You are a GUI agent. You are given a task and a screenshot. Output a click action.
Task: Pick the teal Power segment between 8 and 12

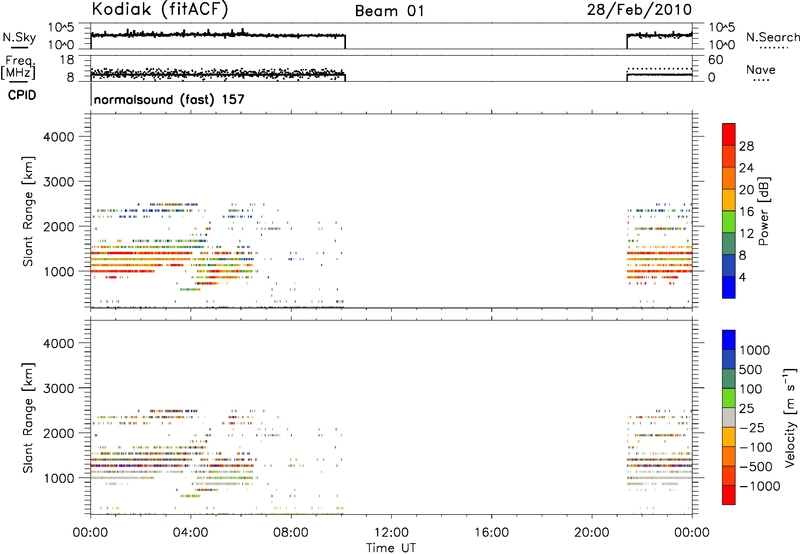(x=729, y=244)
